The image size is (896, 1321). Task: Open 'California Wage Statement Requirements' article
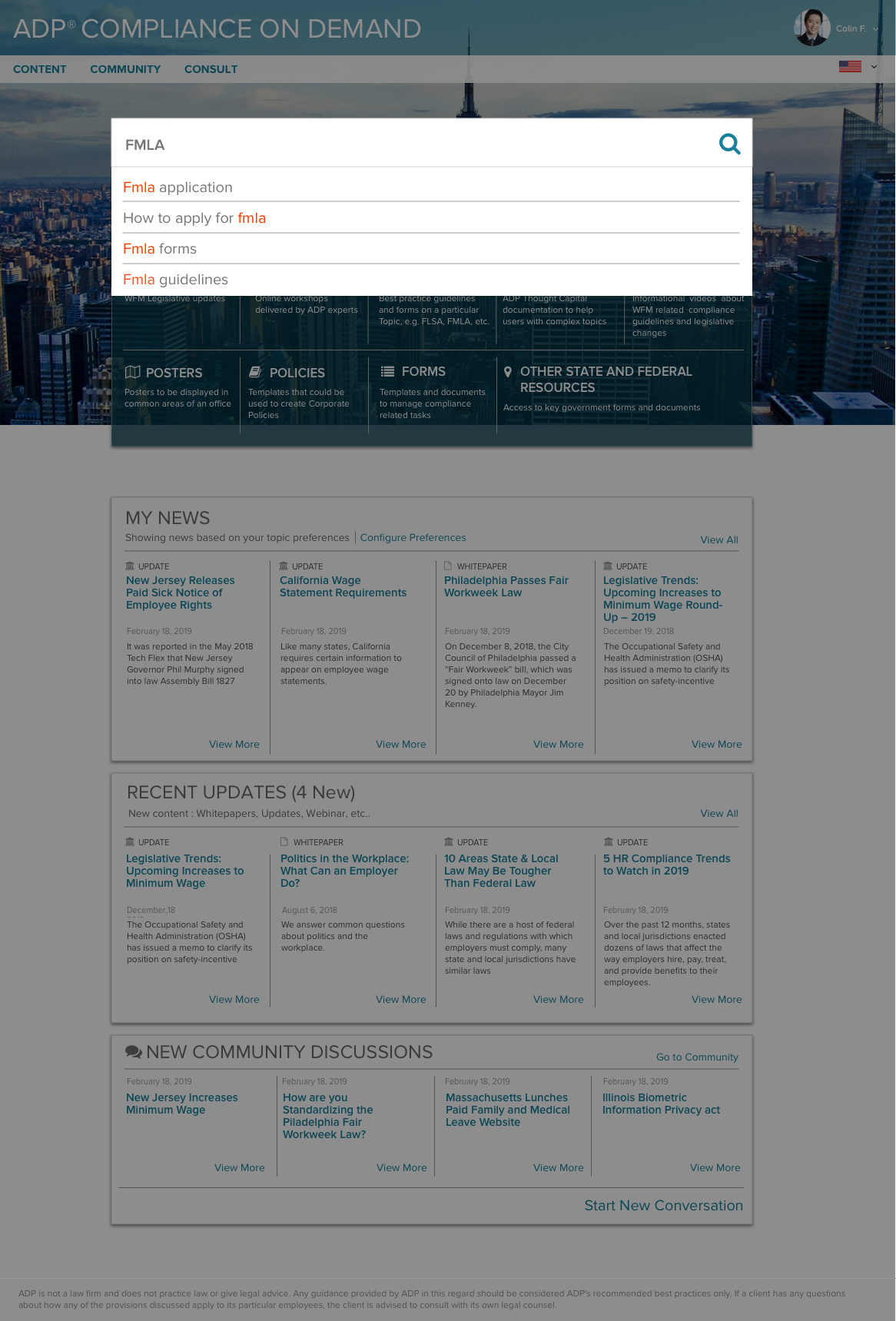343,587
